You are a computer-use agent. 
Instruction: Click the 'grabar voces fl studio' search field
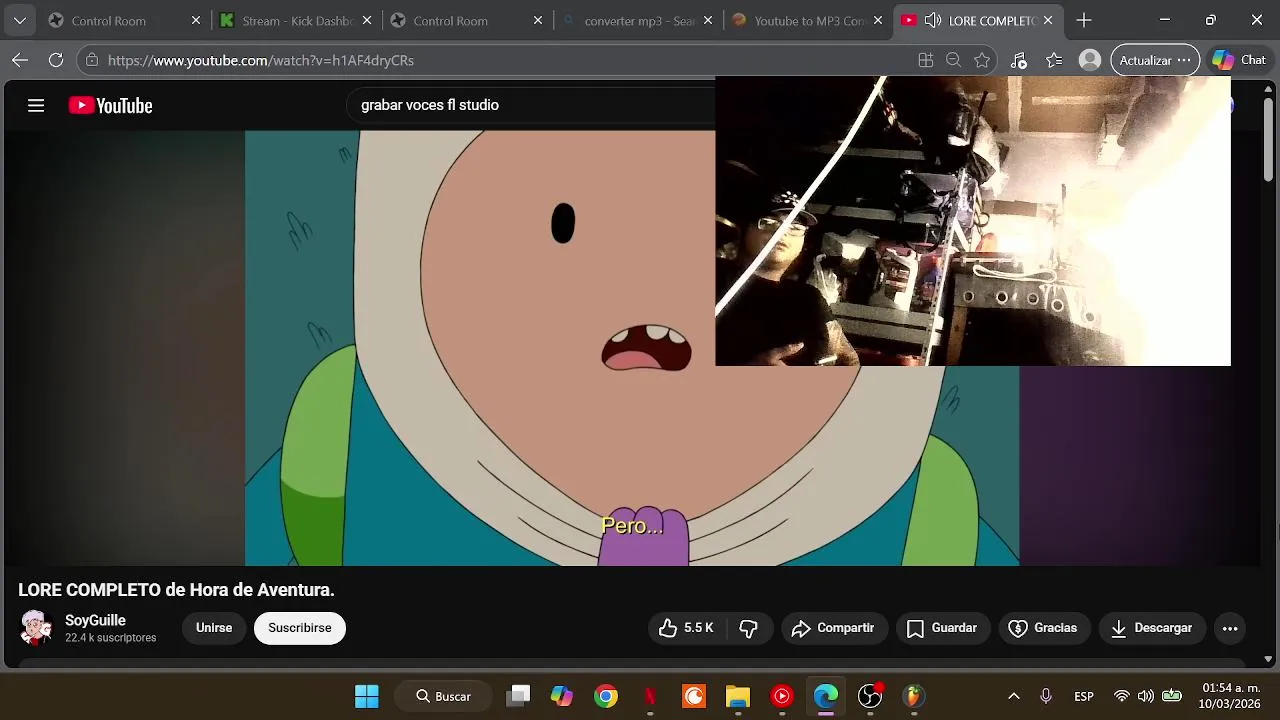point(530,105)
